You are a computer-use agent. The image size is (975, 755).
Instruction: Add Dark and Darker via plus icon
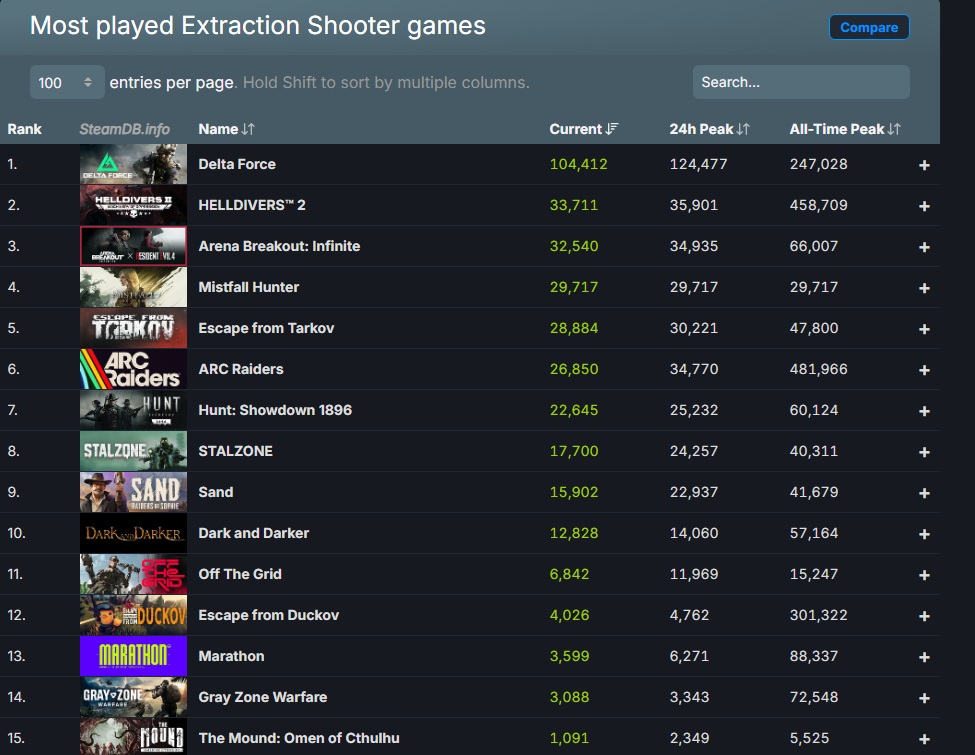924,534
